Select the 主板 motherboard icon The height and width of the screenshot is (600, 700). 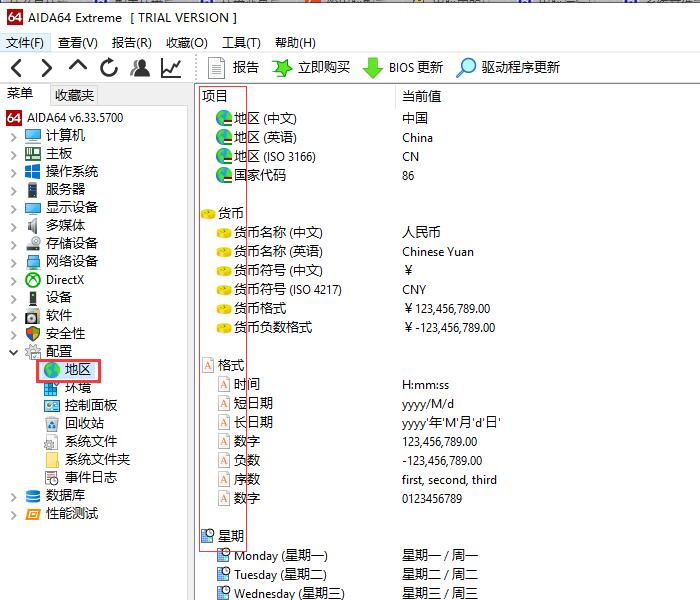[x=33, y=154]
